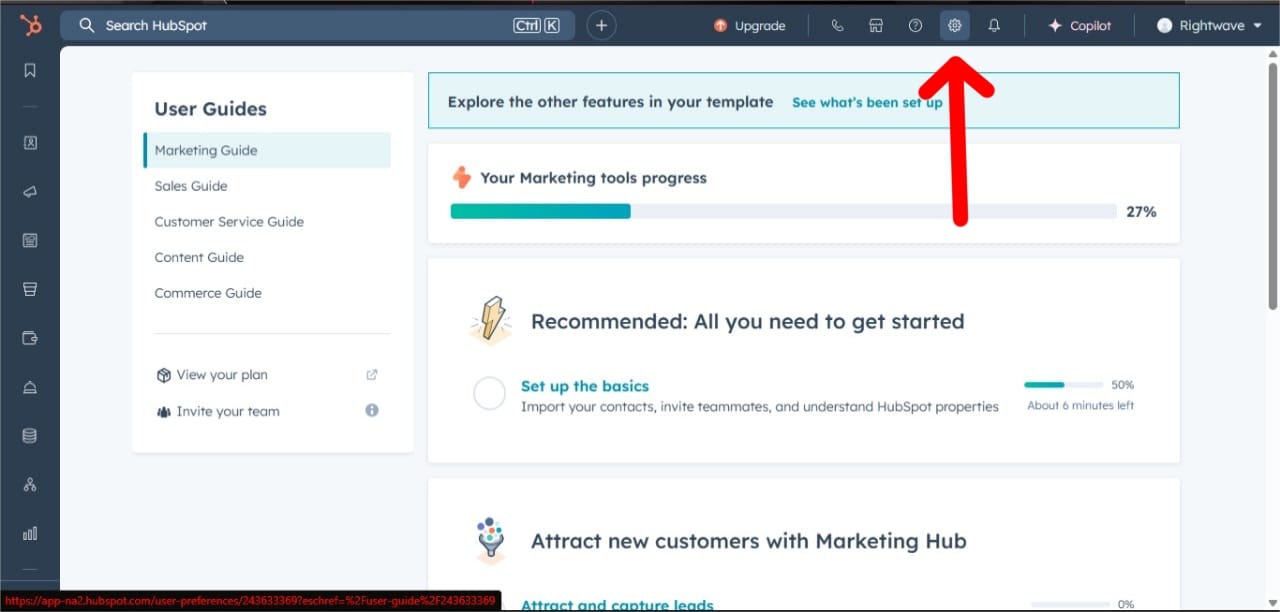This screenshot has height=612, width=1280.
Task: Open the Bookmarks sidebar icon
Action: point(30,70)
